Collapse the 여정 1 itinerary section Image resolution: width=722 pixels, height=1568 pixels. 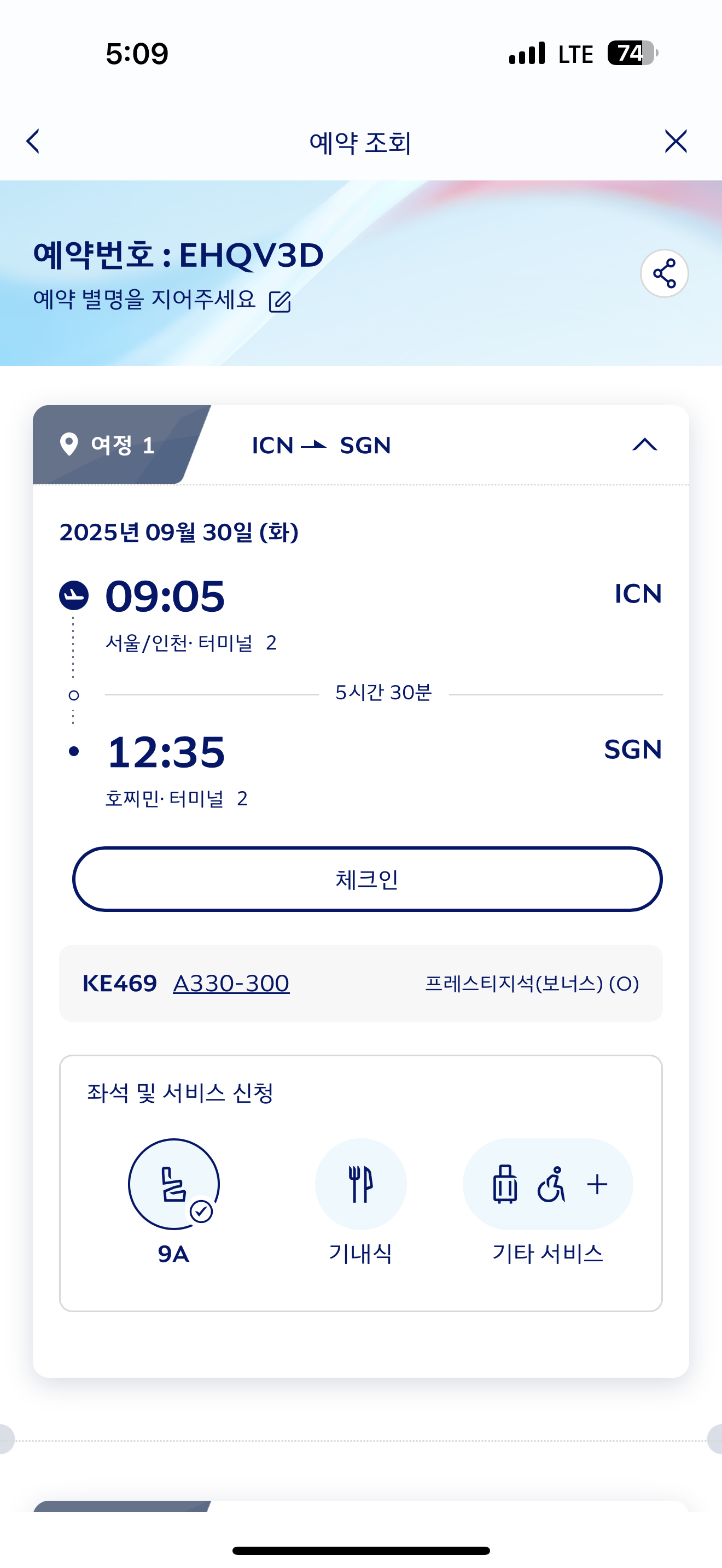(x=645, y=445)
